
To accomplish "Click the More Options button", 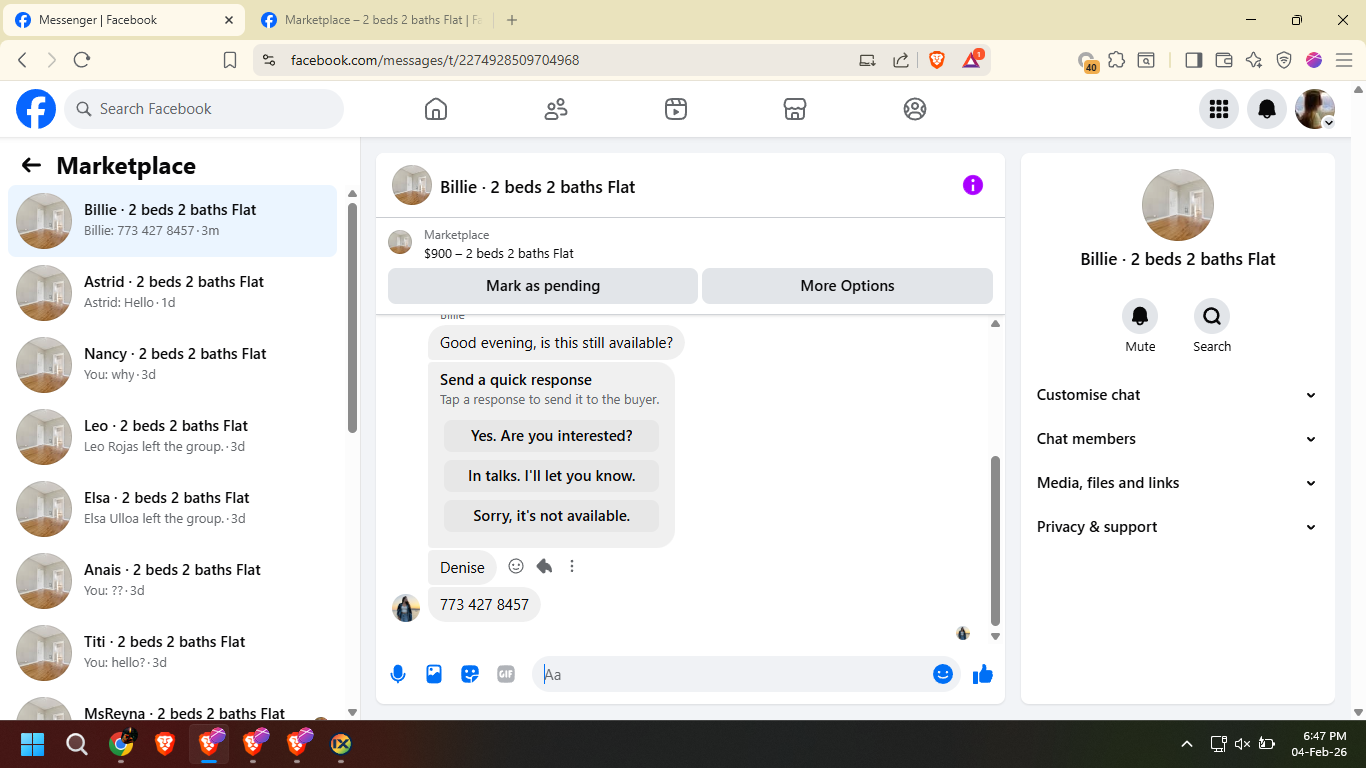I will 847,286.
